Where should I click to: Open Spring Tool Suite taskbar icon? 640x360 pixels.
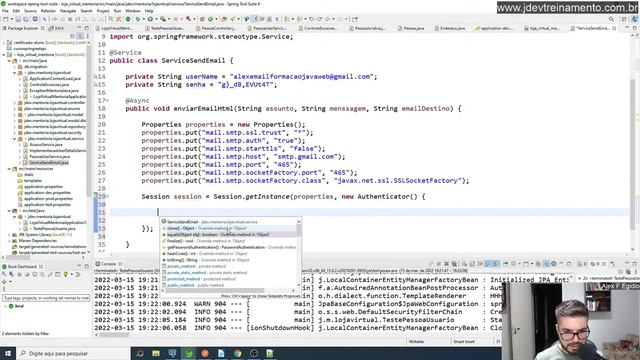189,353
